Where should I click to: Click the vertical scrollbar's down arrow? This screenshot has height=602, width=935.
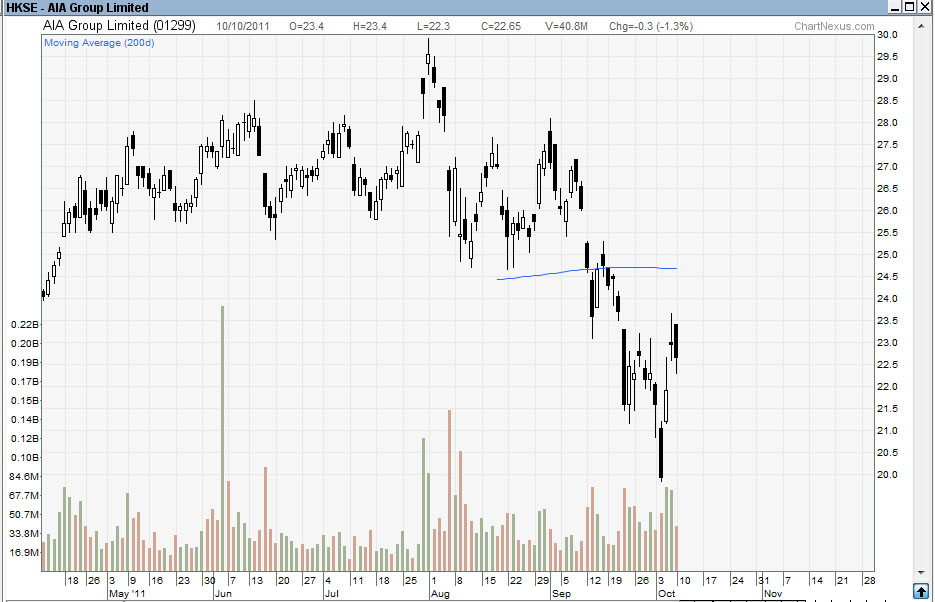(x=921, y=572)
